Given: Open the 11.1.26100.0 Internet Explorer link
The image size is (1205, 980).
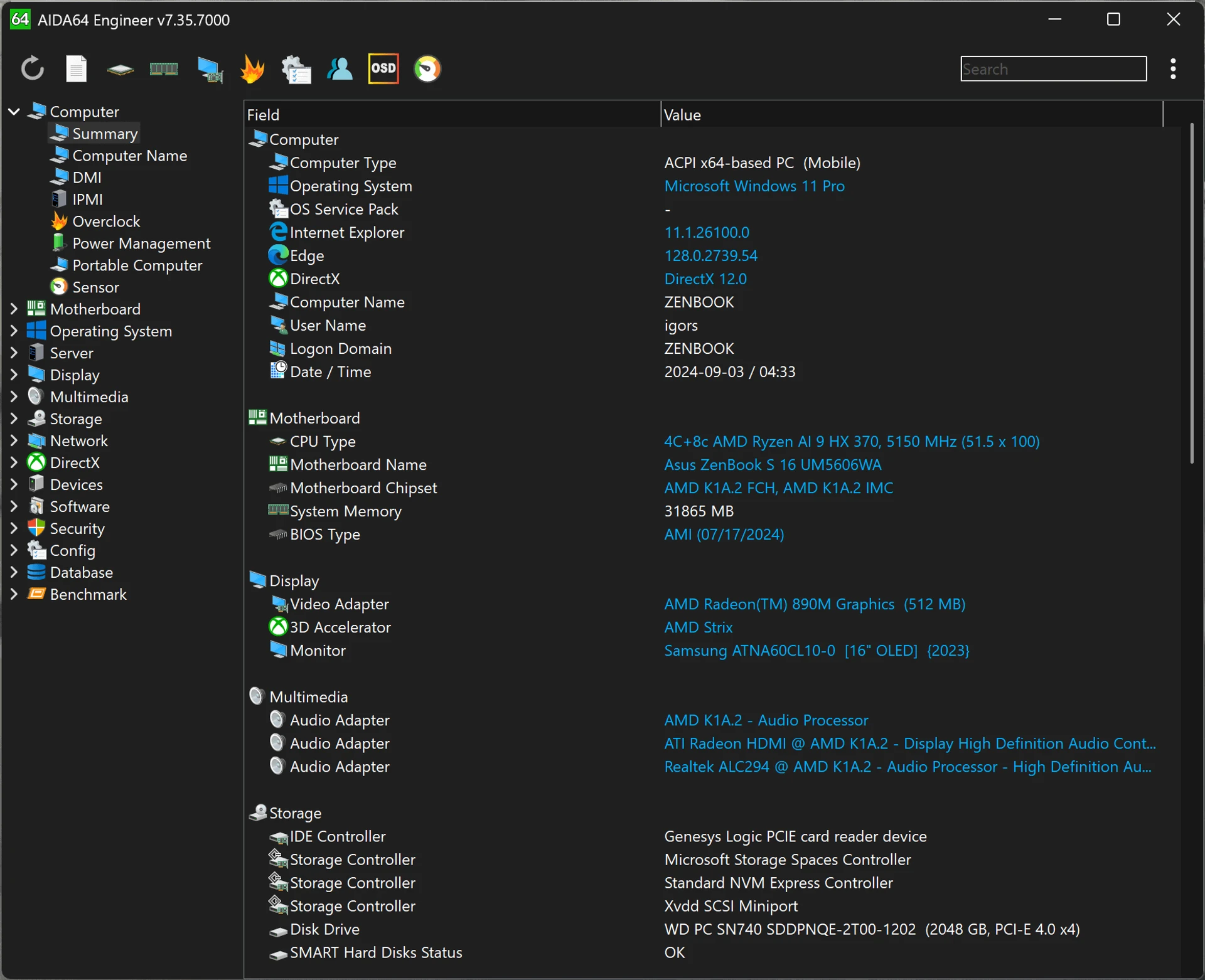Looking at the screenshot, I should pos(707,233).
